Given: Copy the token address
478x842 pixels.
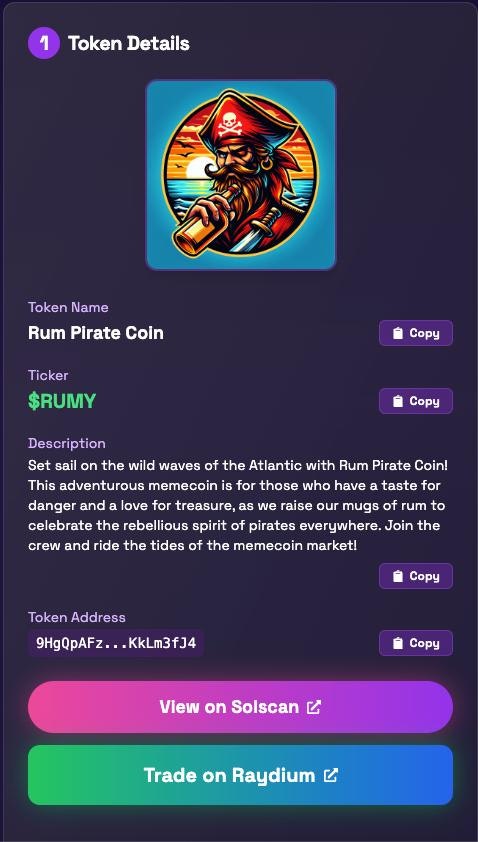Looking at the screenshot, I should [416, 643].
